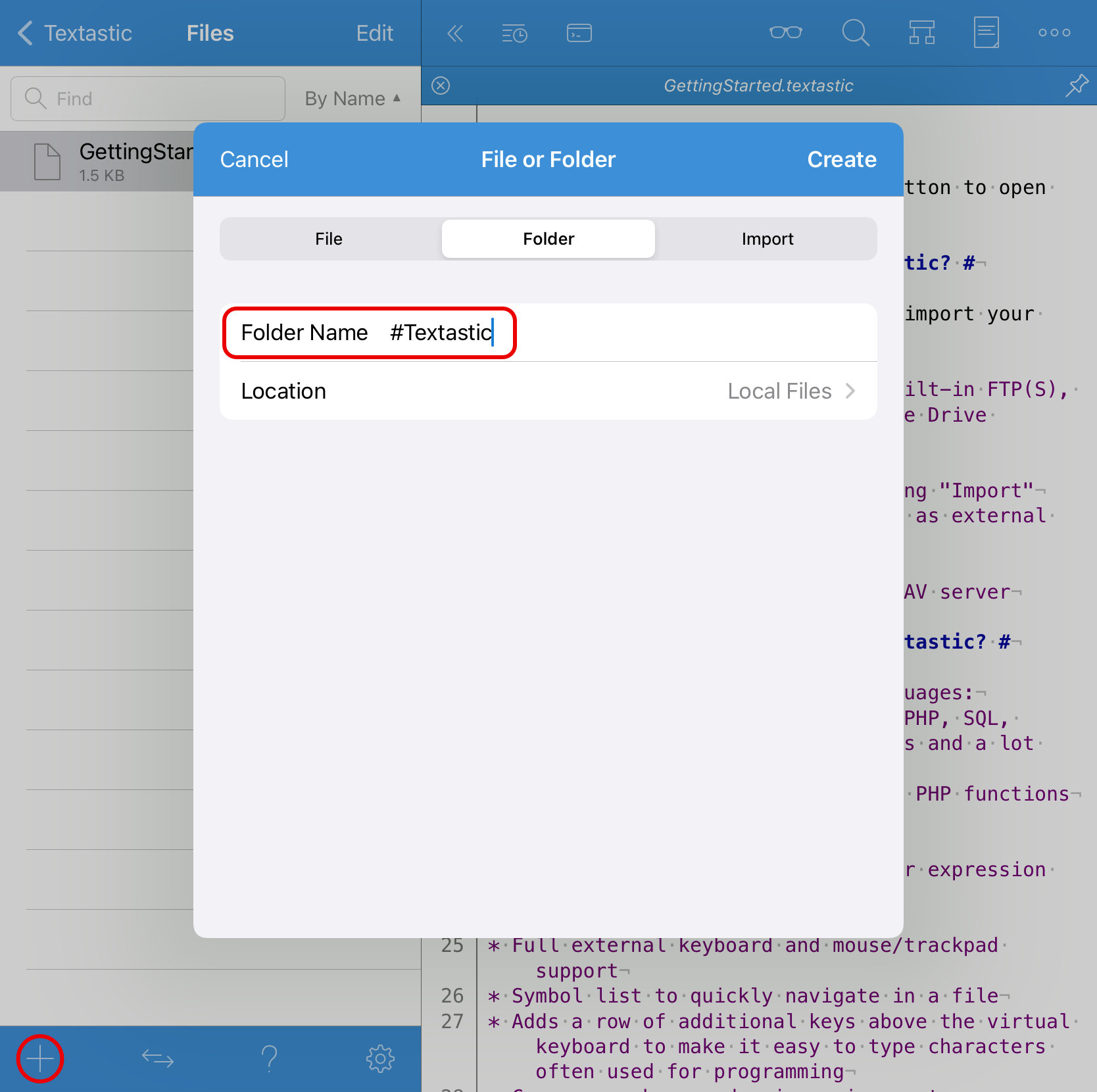Open the symbol list icon
Image resolution: width=1097 pixels, height=1092 pixels.
(x=921, y=32)
